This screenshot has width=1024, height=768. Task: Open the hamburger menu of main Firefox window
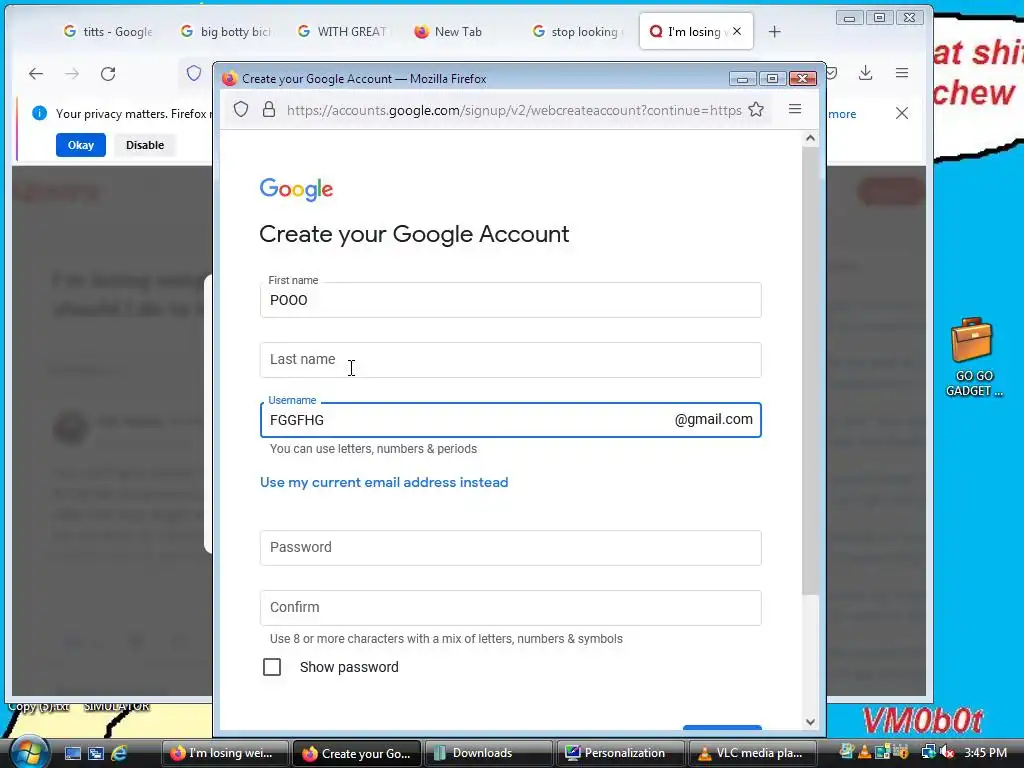click(x=902, y=72)
